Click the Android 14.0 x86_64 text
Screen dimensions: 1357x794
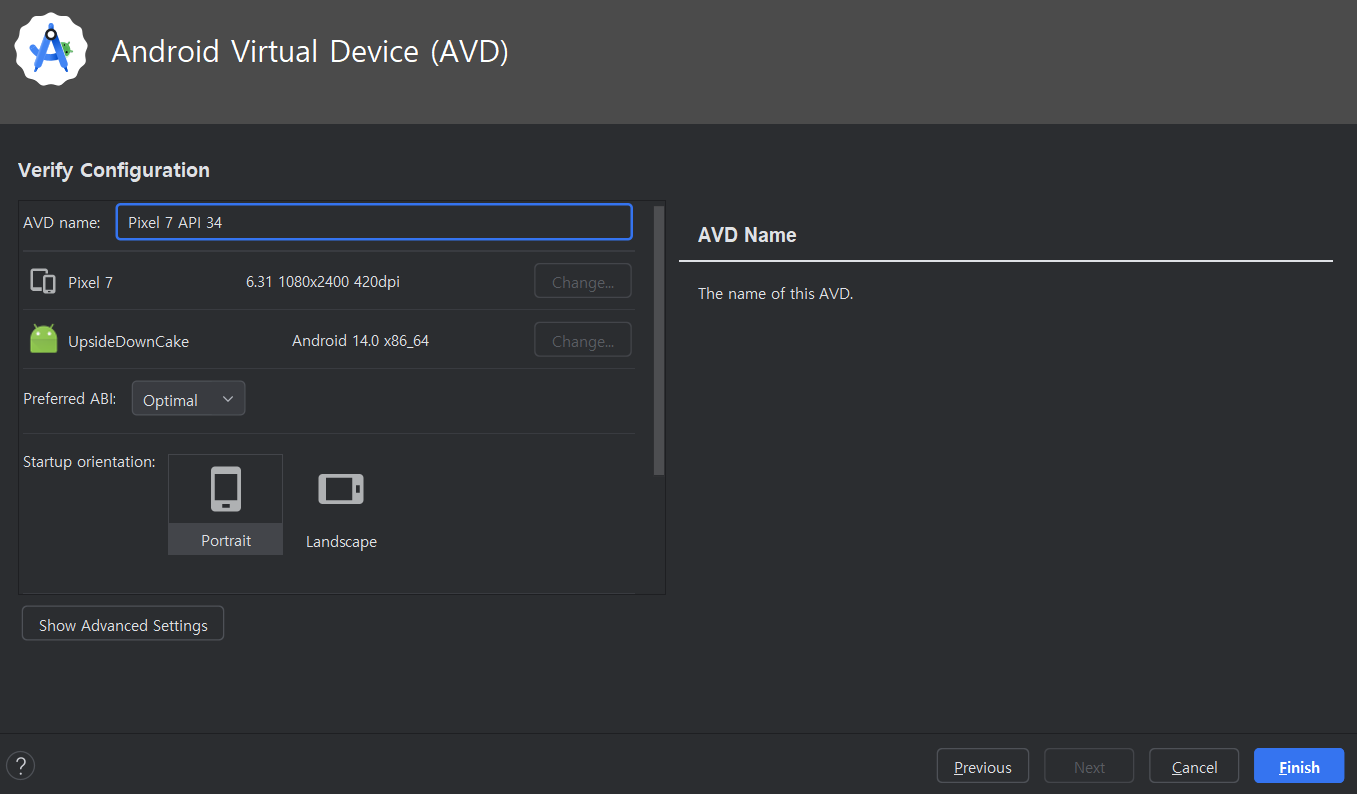point(360,341)
